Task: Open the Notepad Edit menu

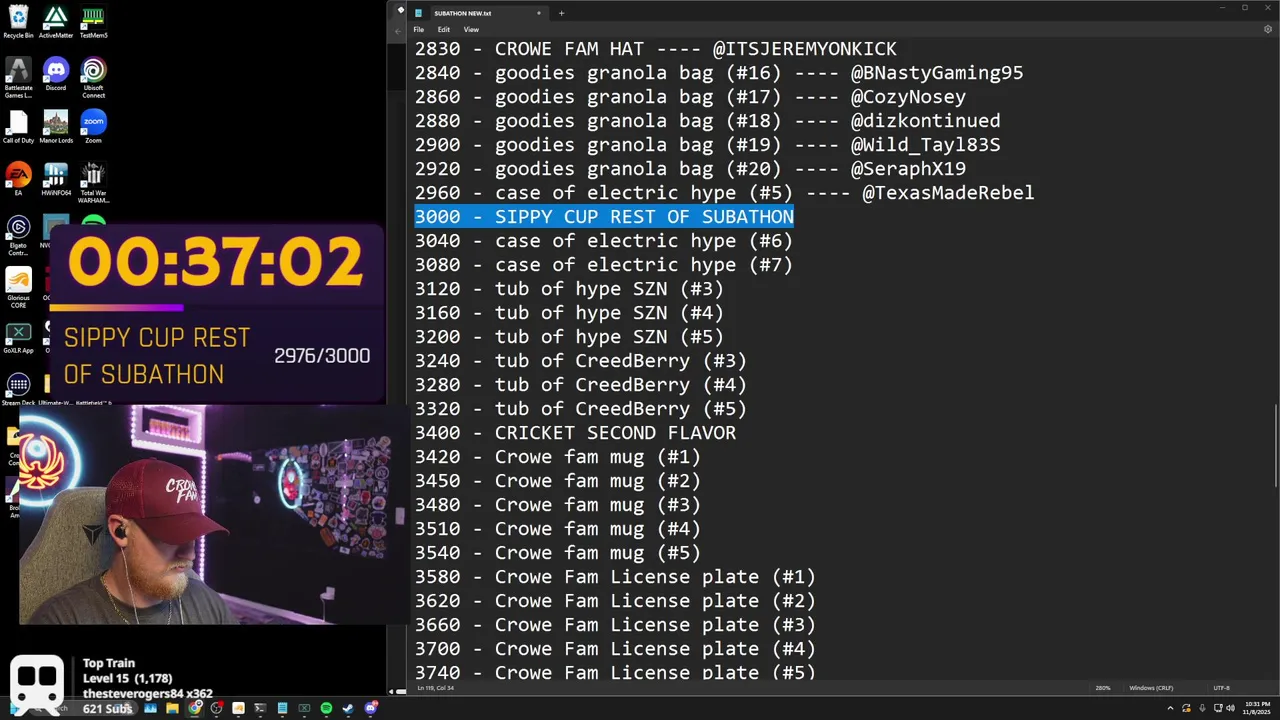Action: (443, 29)
